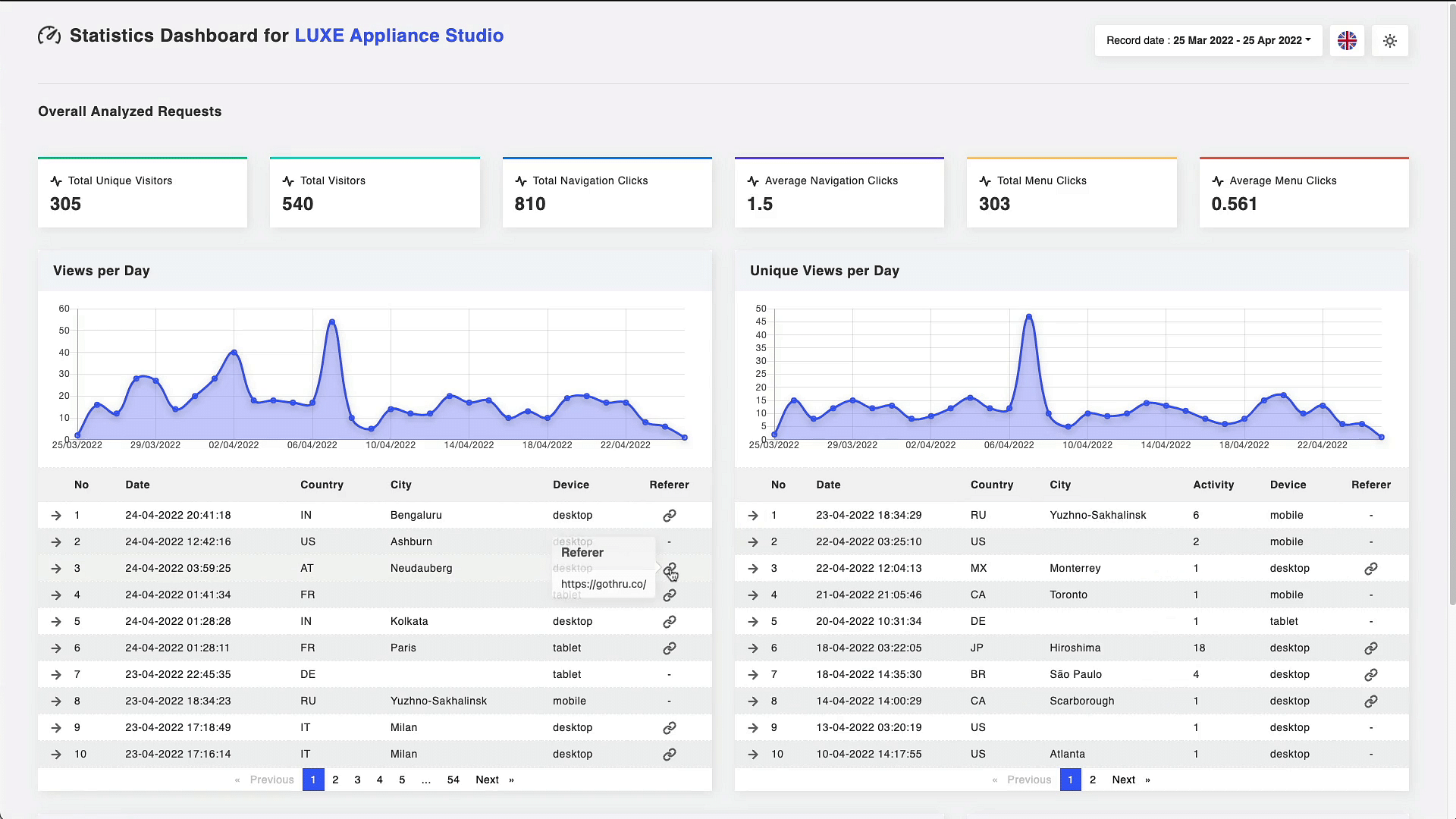Click the Total Visitors card

[375, 193]
